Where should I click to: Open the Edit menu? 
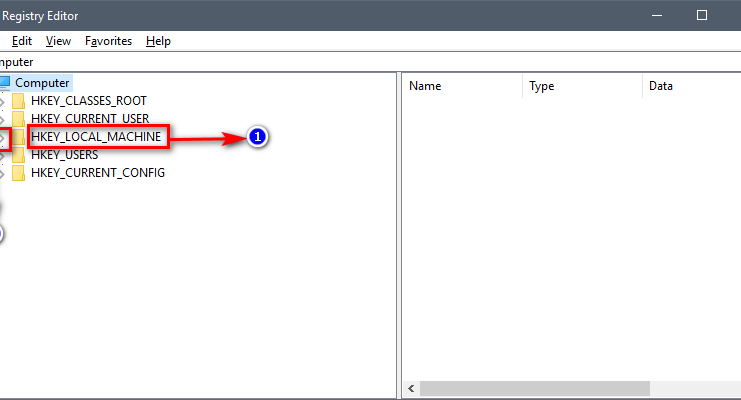pos(22,41)
